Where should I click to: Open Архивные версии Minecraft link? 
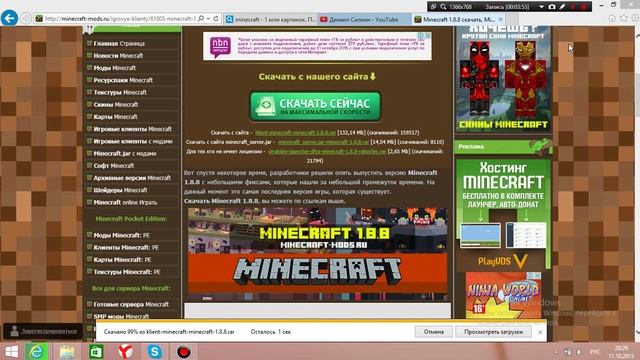coord(132,178)
